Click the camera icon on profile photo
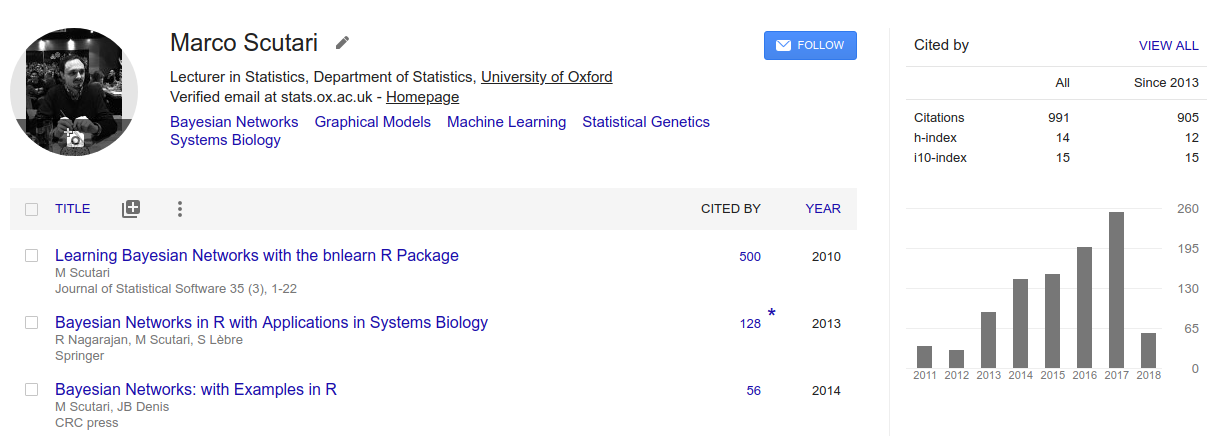 74,138
